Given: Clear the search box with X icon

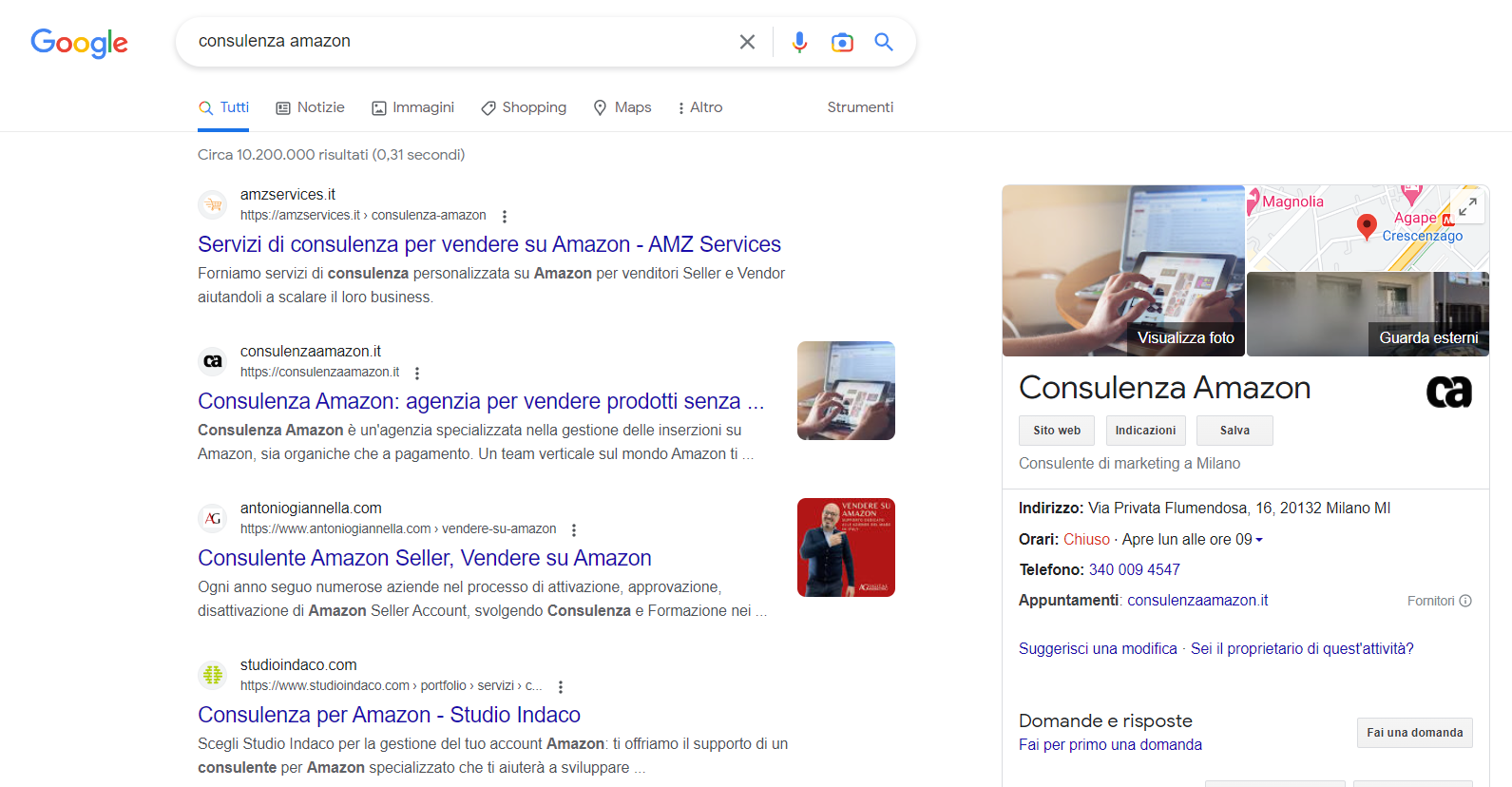Looking at the screenshot, I should pos(747,42).
